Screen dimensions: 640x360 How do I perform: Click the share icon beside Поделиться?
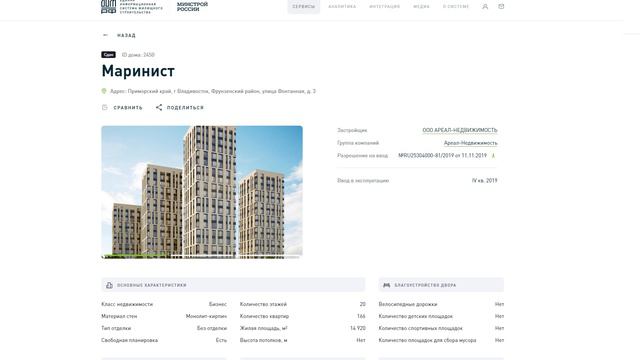(x=159, y=107)
